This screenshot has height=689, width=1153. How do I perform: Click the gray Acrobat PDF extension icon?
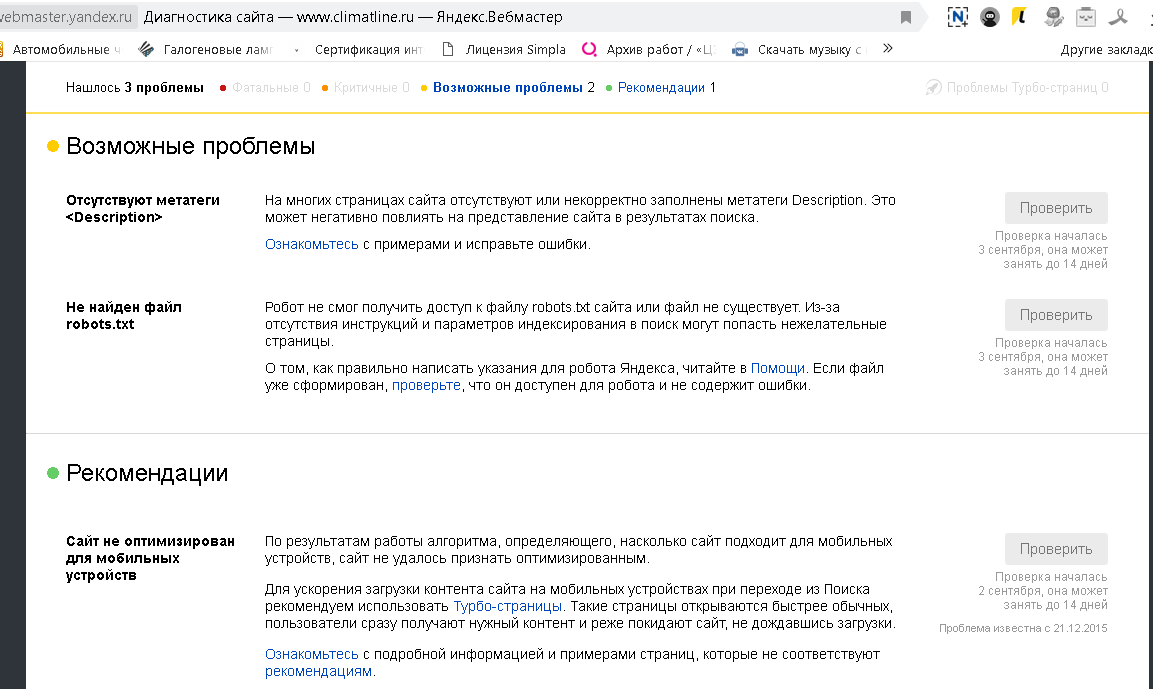[x=1118, y=17]
